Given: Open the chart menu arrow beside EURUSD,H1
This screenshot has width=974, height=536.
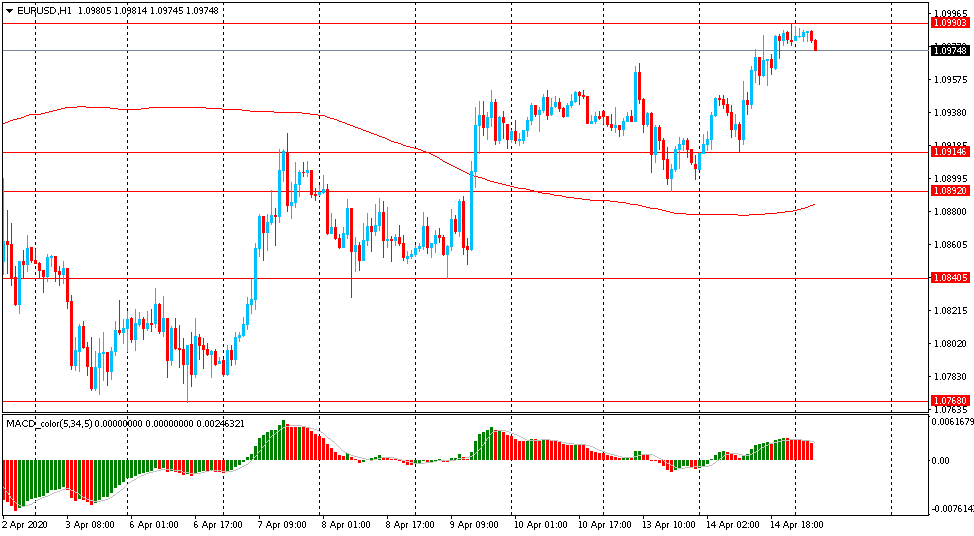Looking at the screenshot, I should pyautogui.click(x=9, y=11).
